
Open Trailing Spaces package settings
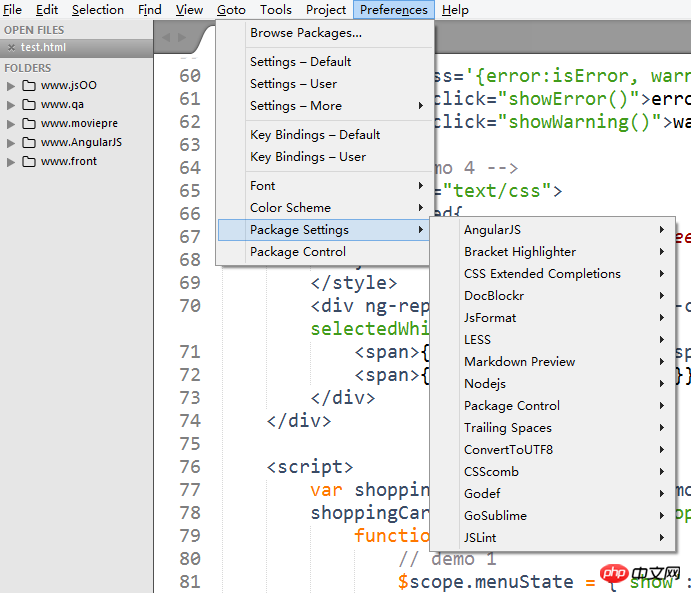(x=552, y=428)
